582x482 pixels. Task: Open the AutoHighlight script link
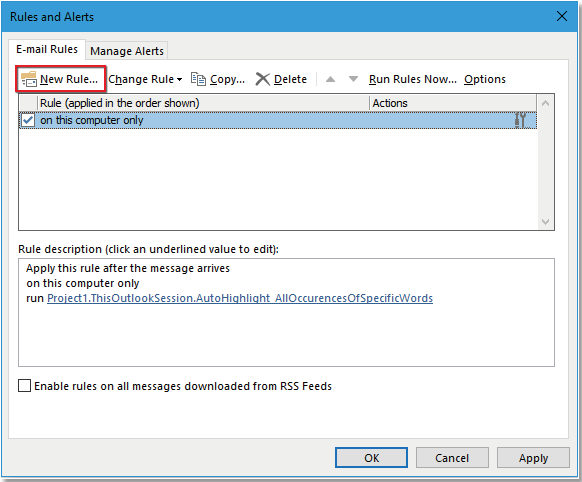[240, 298]
